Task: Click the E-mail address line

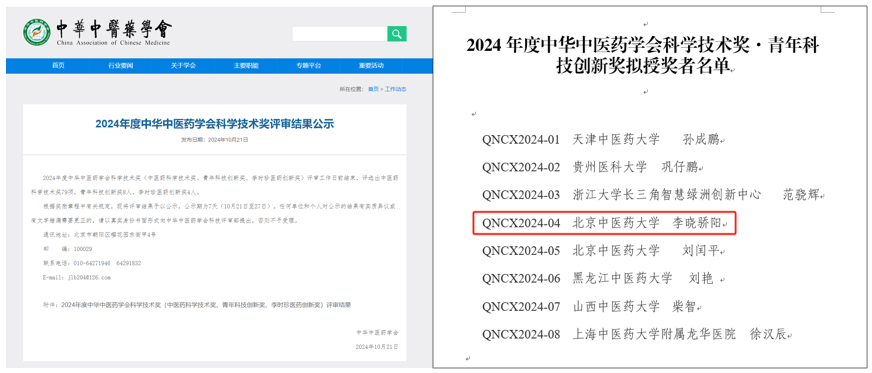Action: click(76, 277)
